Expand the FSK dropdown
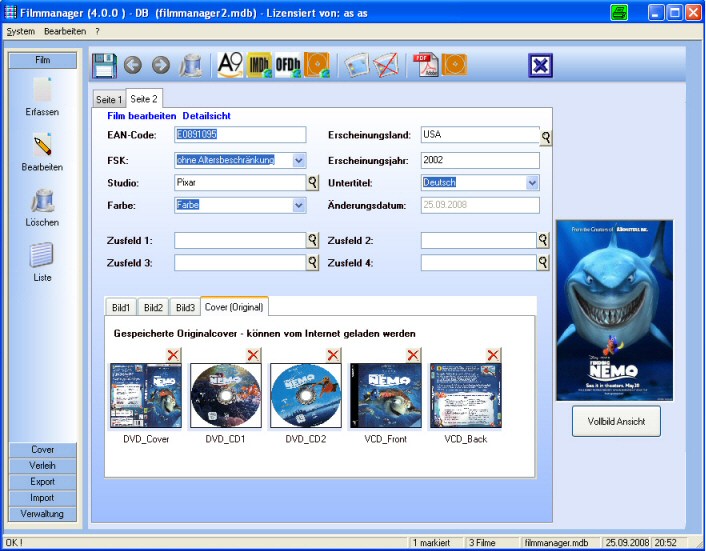 [299, 160]
